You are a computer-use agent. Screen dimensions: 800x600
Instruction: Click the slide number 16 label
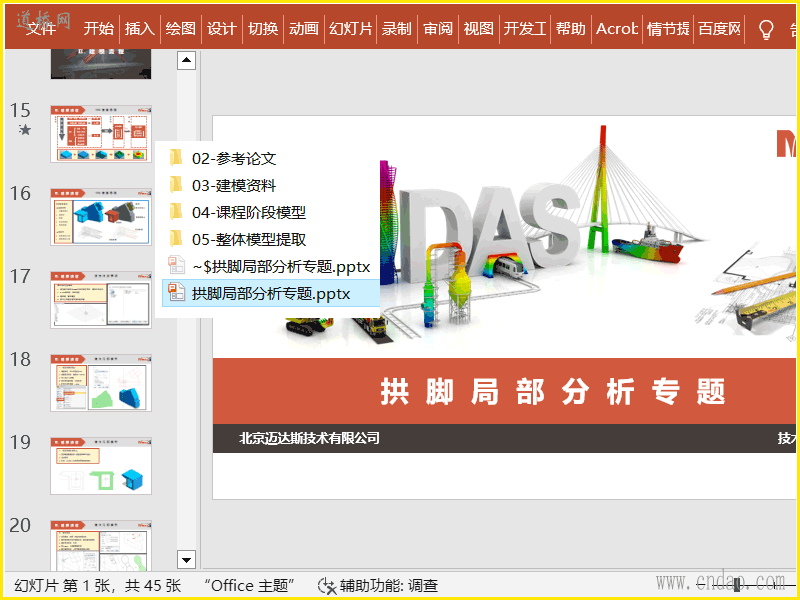coord(20,193)
